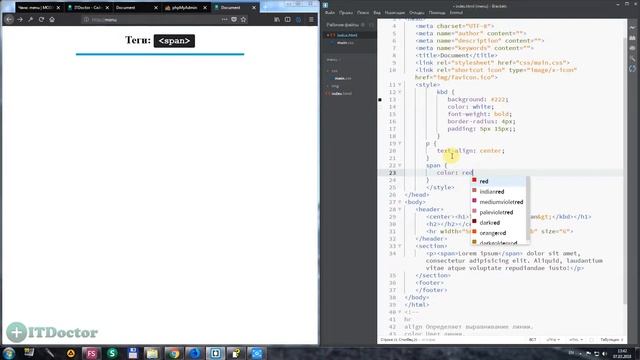640x360 pixels.
Task: Reload the page in Firefox
Action: coord(41,19)
